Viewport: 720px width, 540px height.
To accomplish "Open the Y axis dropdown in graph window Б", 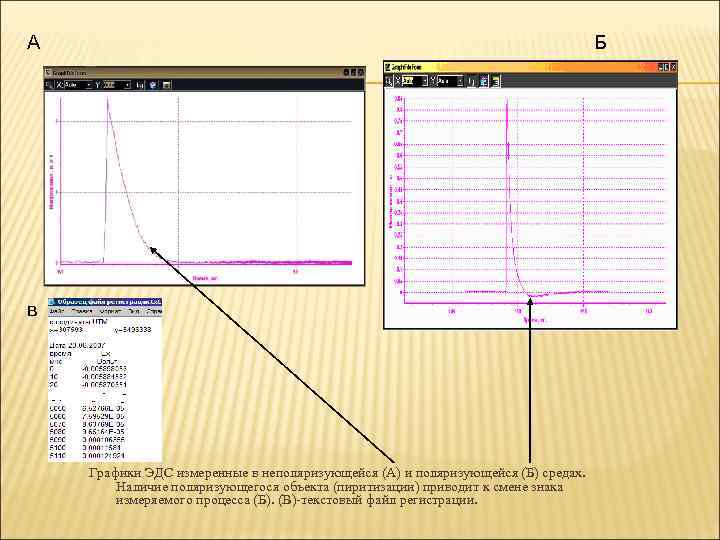I will pyautogui.click(x=460, y=81).
